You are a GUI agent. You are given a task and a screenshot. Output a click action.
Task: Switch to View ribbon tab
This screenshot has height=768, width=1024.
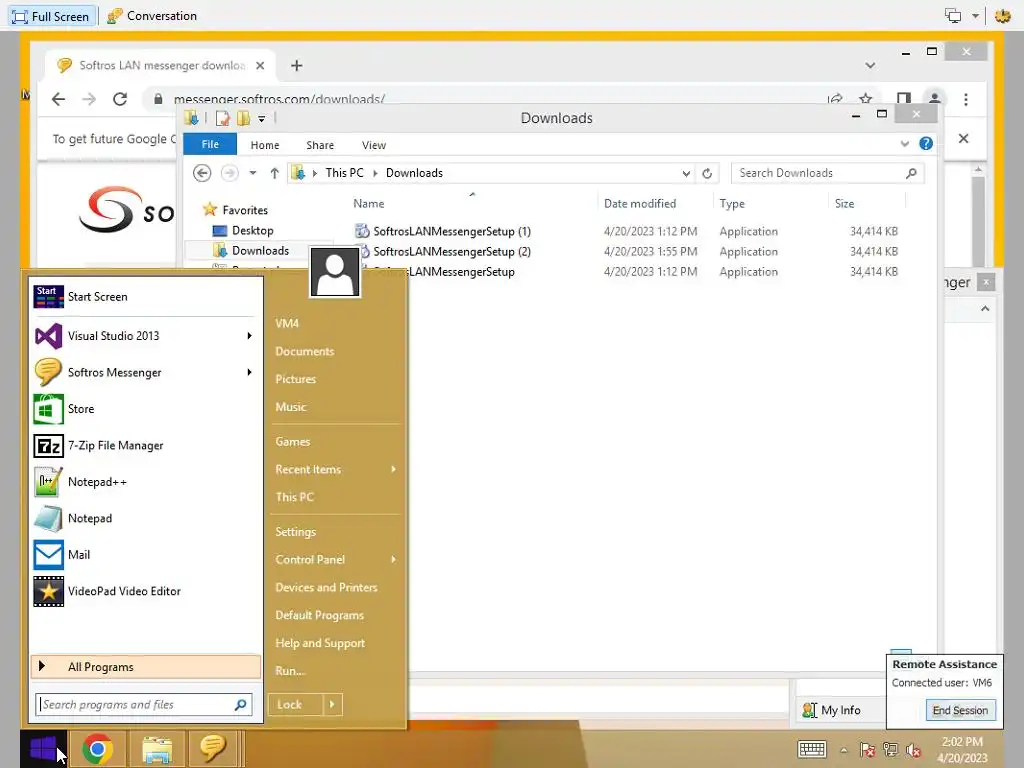coord(374,145)
